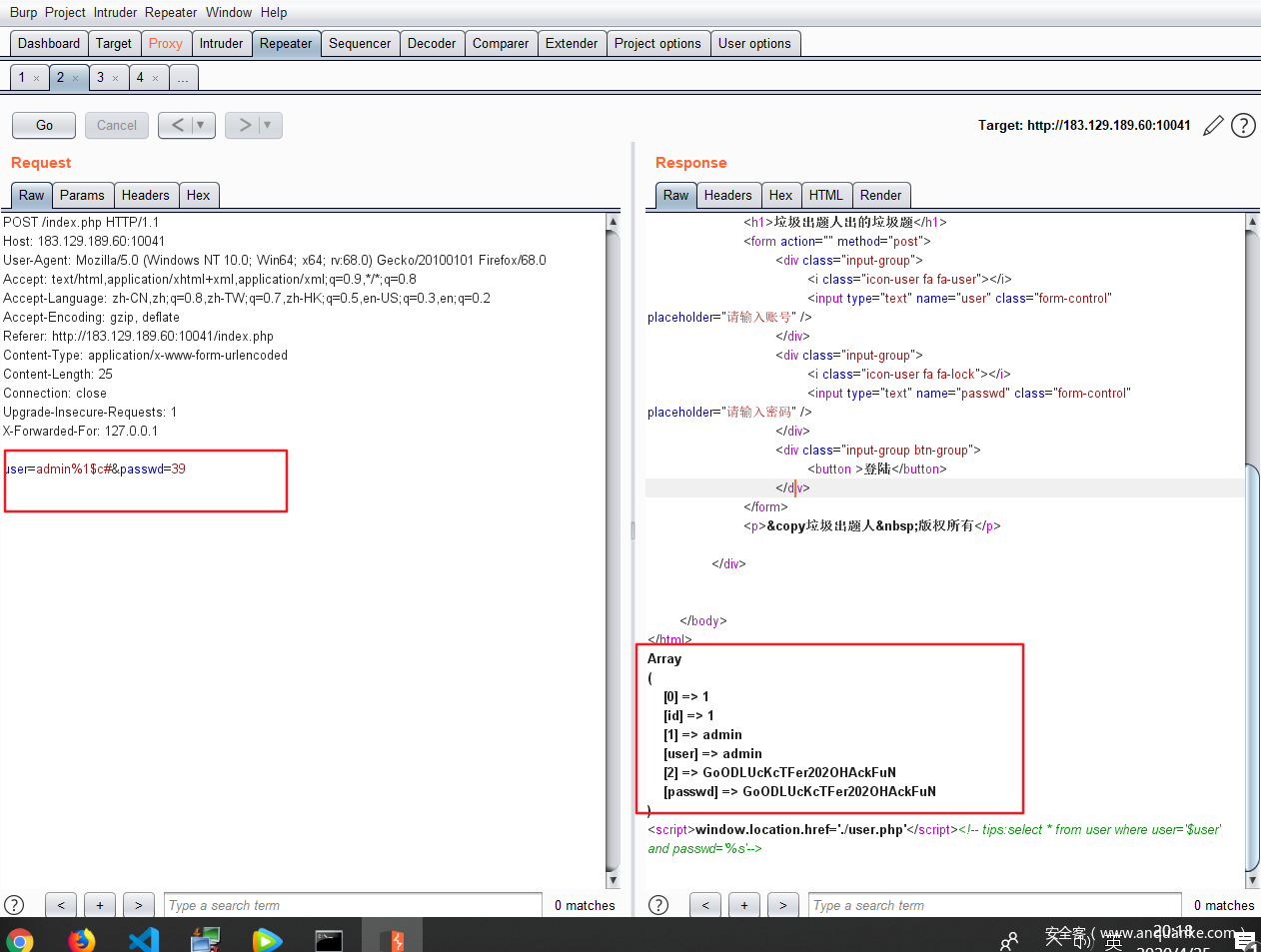Viewport: 1261px width, 952px height.
Task: Close Repeater tab 2 with its x
Action: tap(76, 78)
